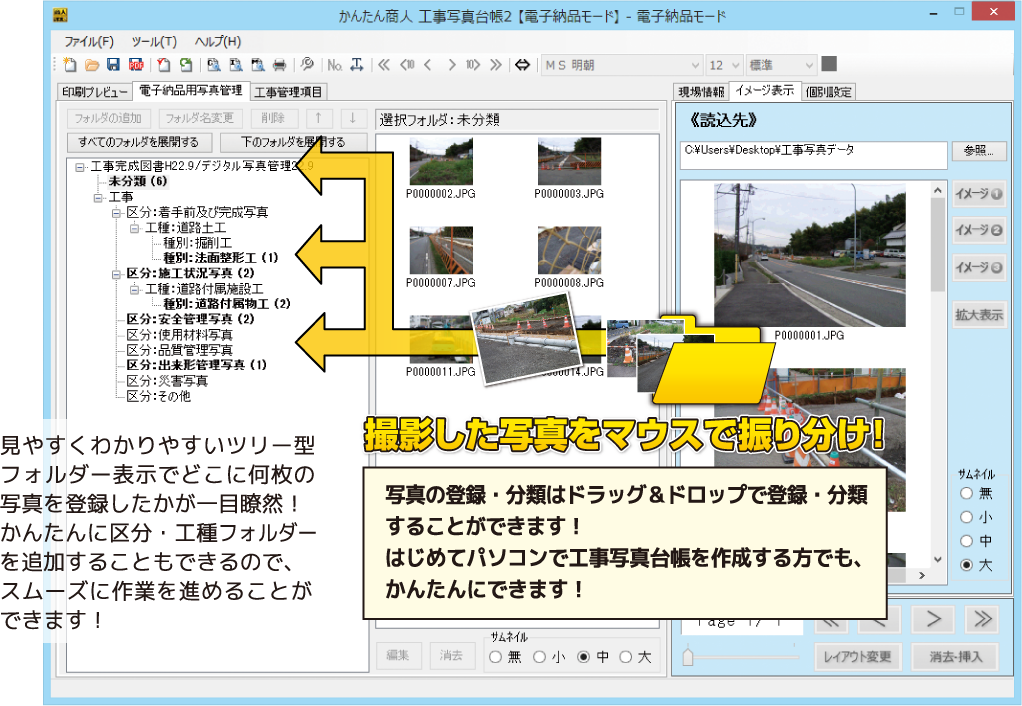Click すべてのフォルダを展開する button
The height and width of the screenshot is (706, 1022).
(x=138, y=141)
